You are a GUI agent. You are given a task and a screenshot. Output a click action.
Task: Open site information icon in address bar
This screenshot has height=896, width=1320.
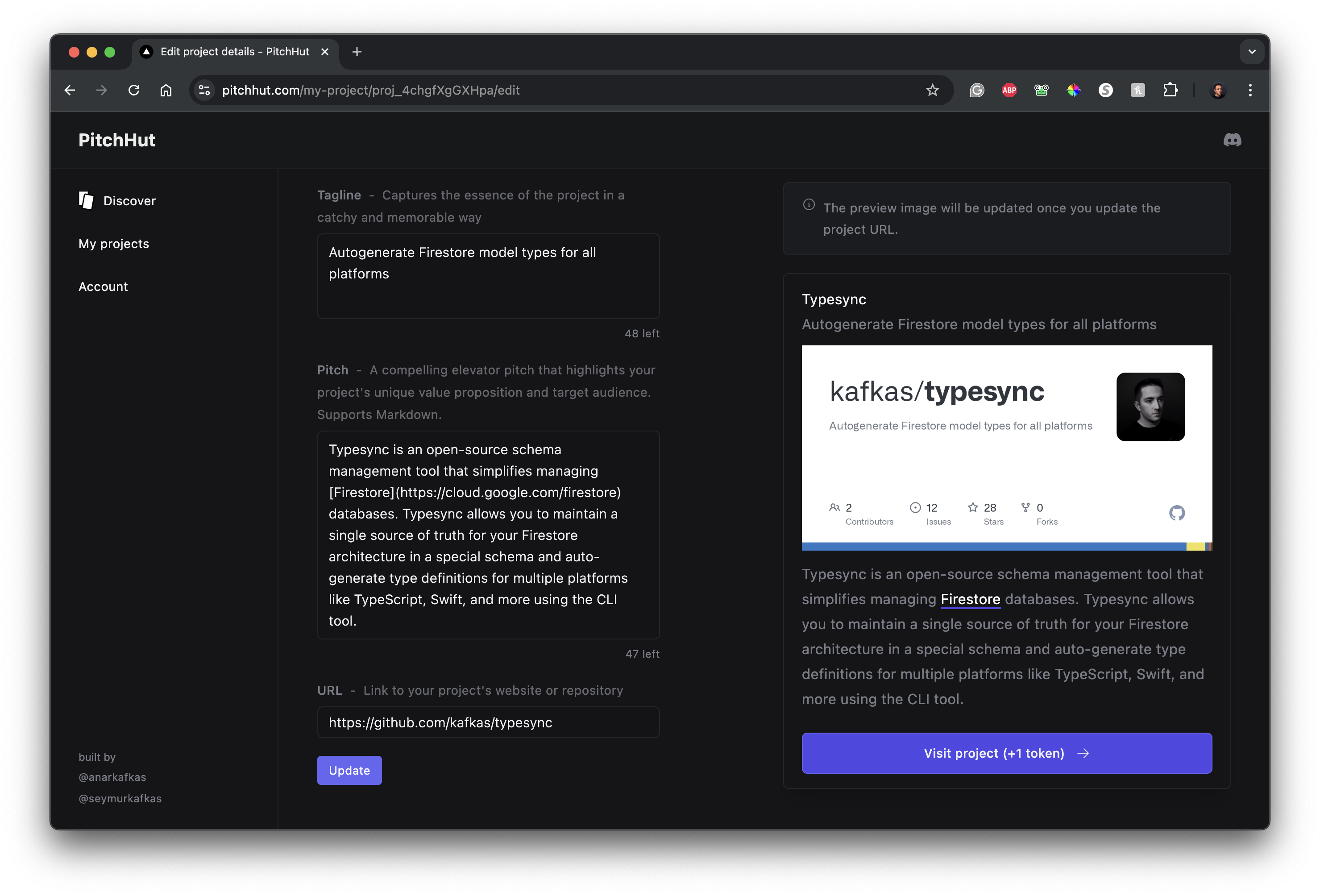tap(204, 90)
